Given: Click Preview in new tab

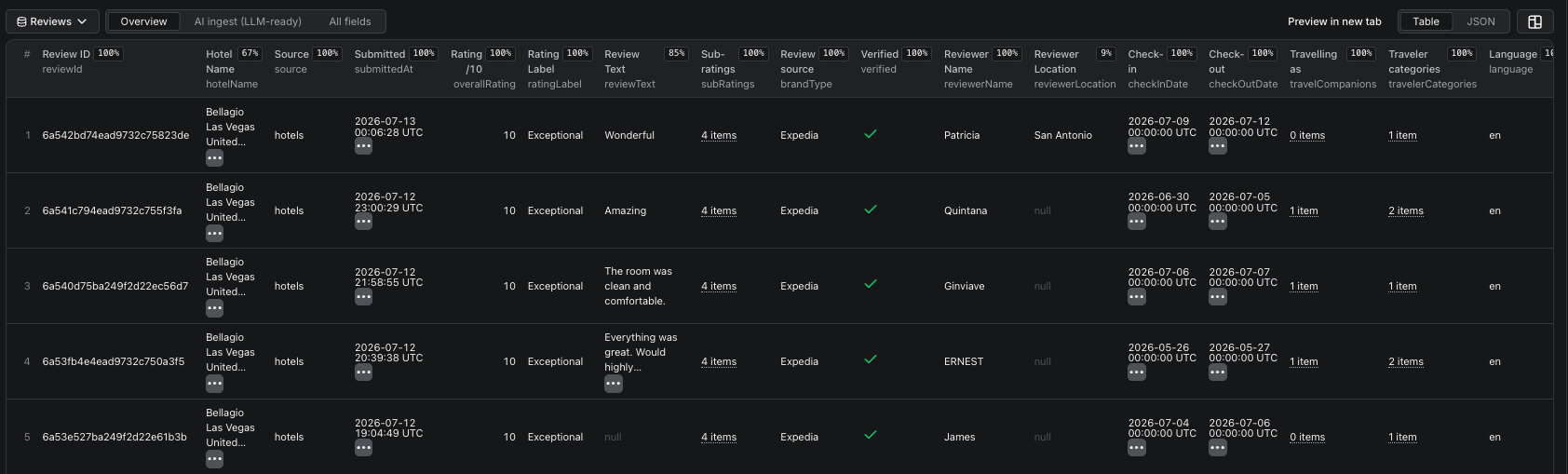Looking at the screenshot, I should click(1334, 21).
